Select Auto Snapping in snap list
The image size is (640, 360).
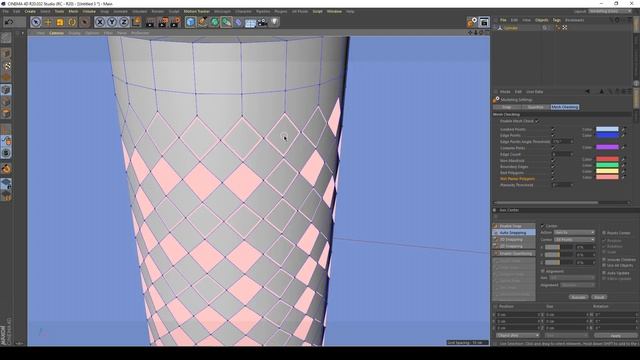click(514, 233)
